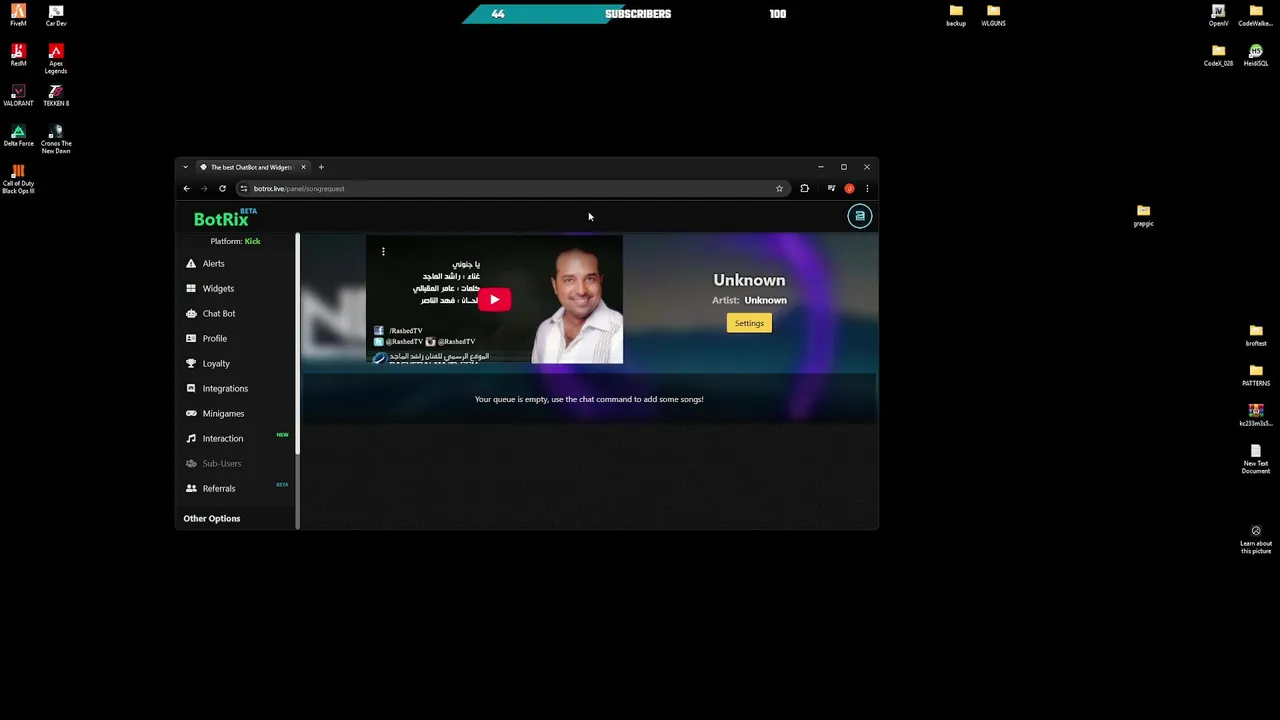1280x720 pixels.
Task: Close the BotRix browser tab
Action: pyautogui.click(x=303, y=167)
